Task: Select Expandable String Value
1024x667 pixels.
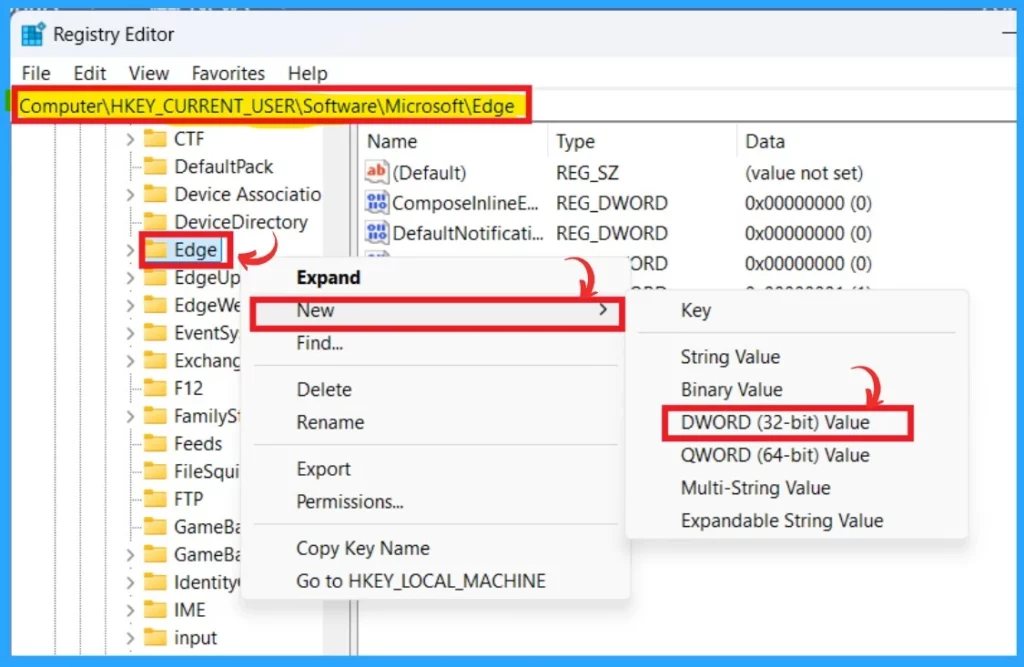Action: pos(796,521)
